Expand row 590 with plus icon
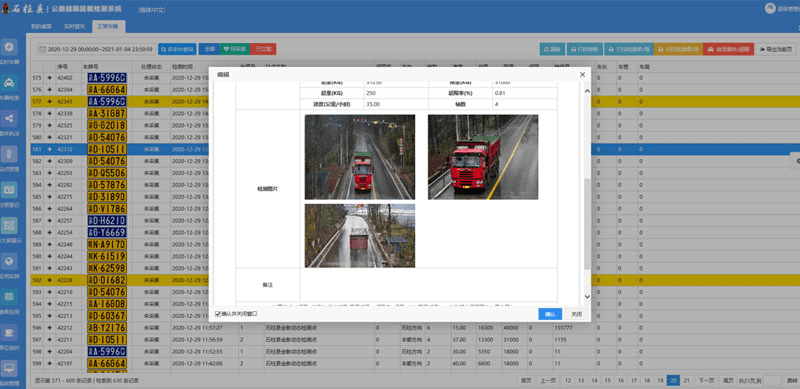This screenshot has width=800, height=389. coord(49,256)
